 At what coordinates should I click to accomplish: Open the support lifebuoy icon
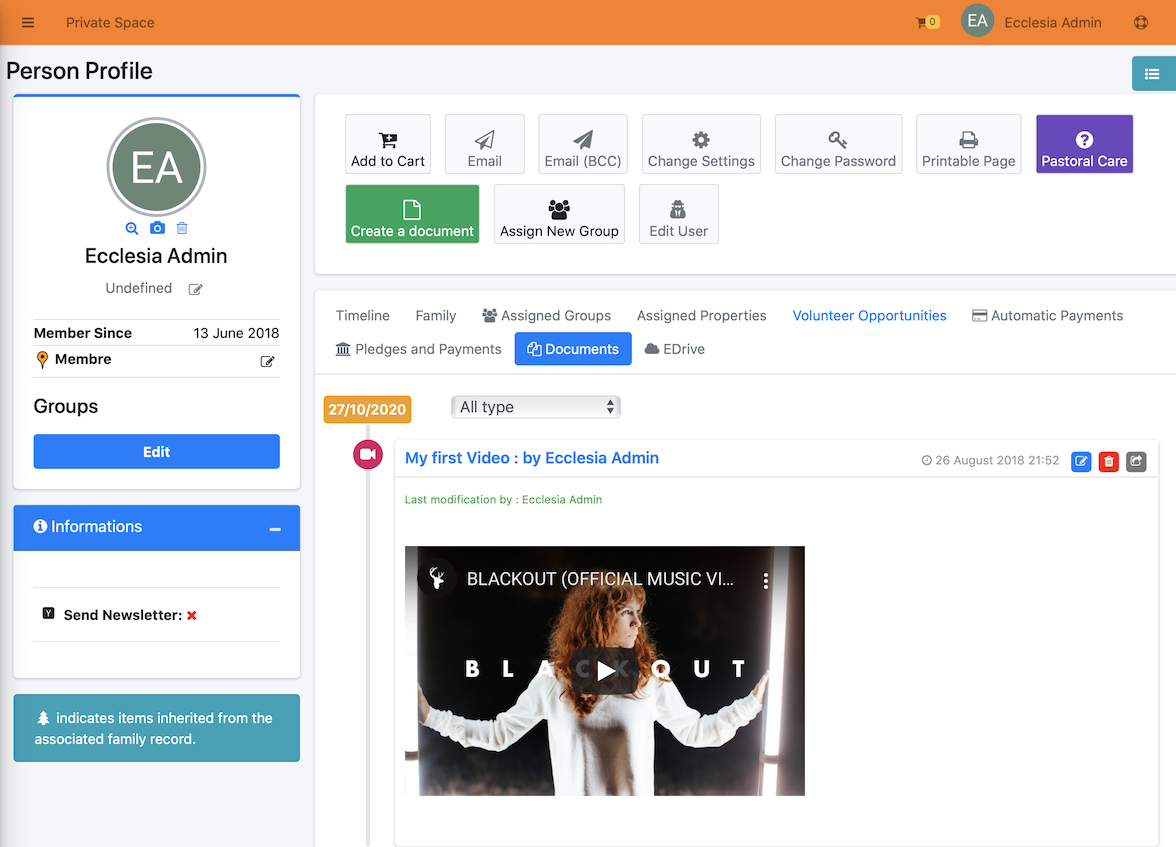[1140, 23]
